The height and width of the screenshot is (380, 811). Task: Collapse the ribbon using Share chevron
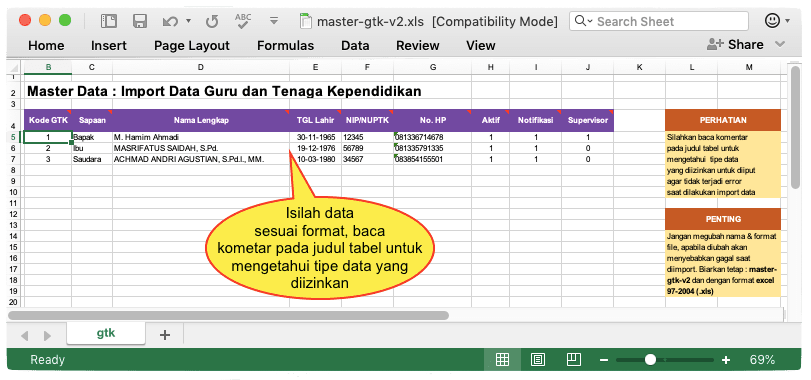point(780,45)
